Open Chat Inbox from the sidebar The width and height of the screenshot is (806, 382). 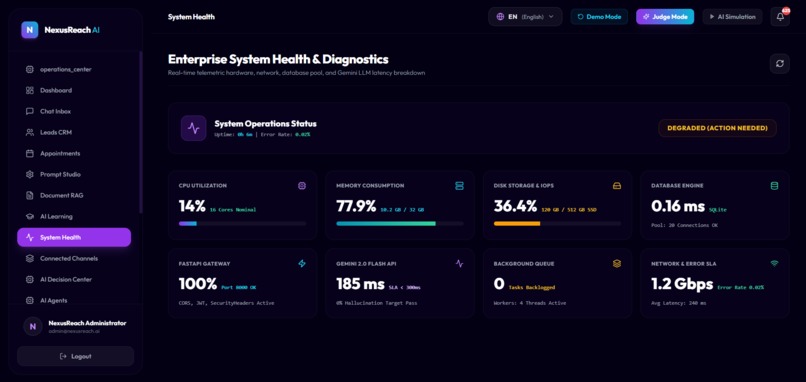[x=74, y=112]
